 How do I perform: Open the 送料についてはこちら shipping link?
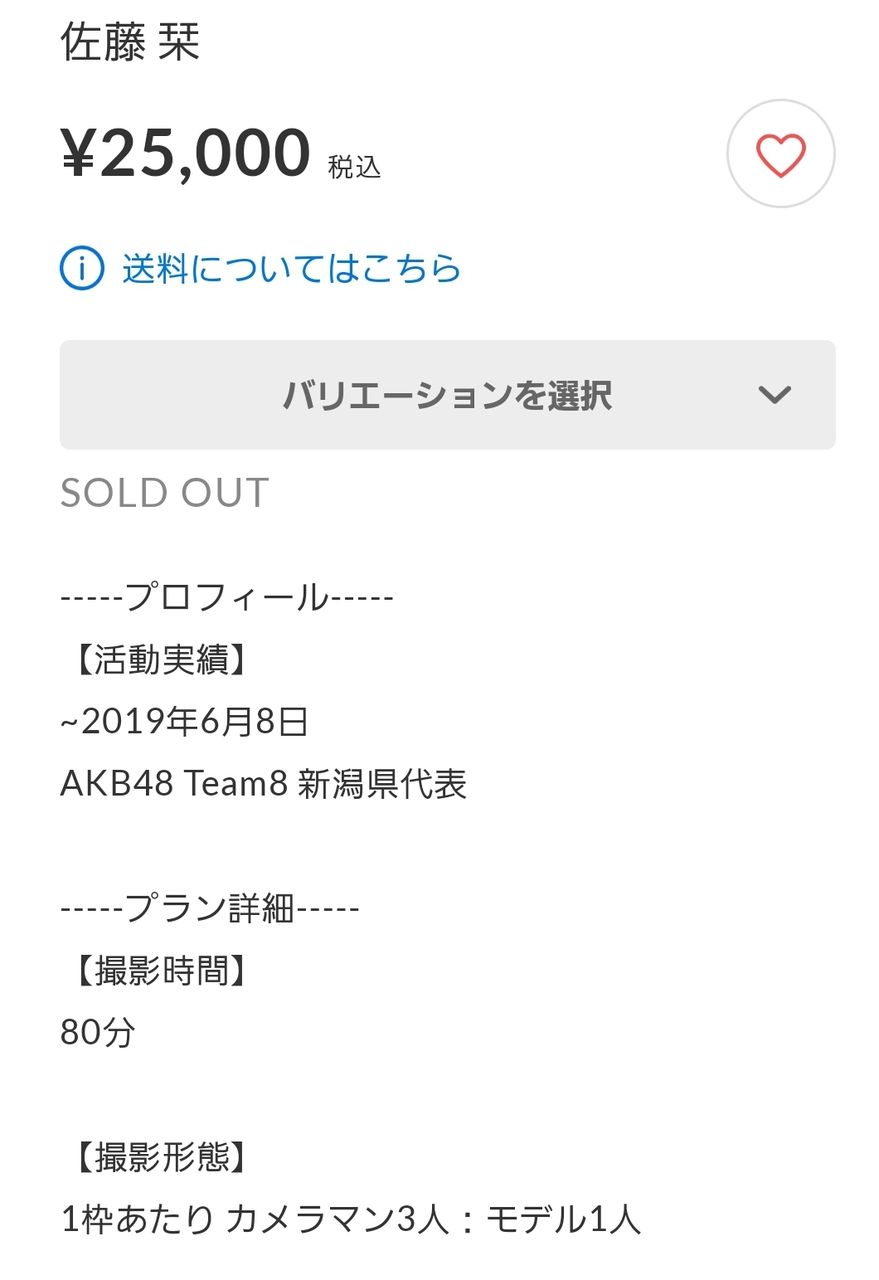(x=291, y=268)
